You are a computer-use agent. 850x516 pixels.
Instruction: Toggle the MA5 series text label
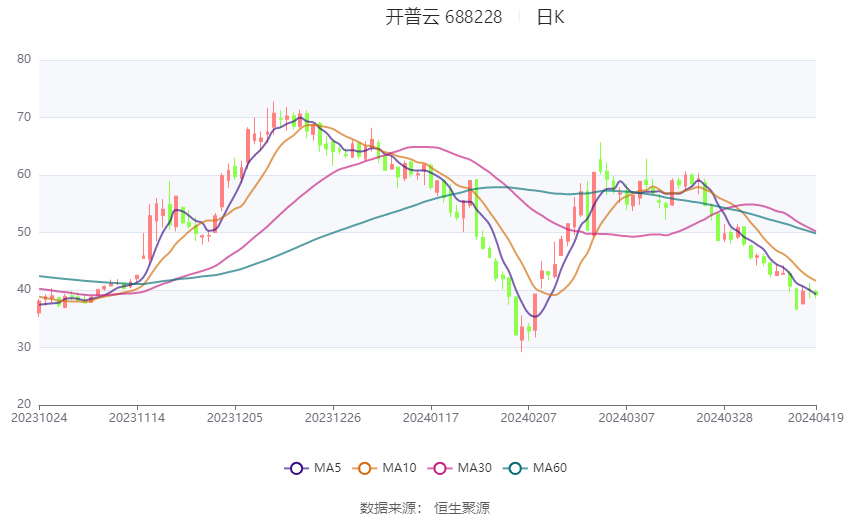pos(326,468)
